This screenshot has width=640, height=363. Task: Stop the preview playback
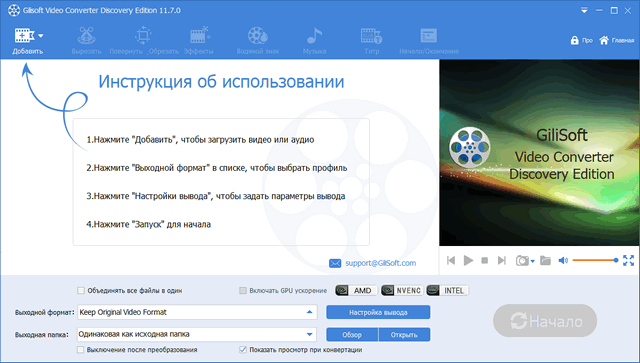(485, 260)
